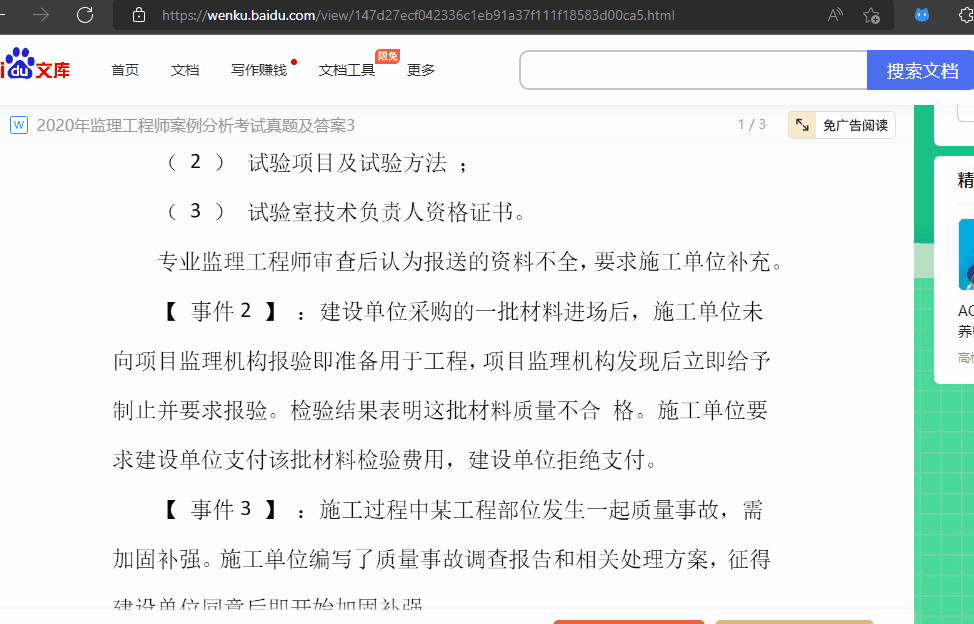Switch to the 文档 section
The image size is (974, 624).
click(x=184, y=70)
